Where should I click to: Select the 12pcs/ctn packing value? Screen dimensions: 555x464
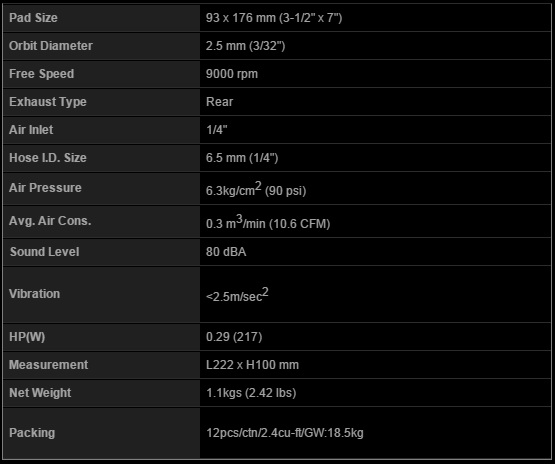[x=285, y=433]
